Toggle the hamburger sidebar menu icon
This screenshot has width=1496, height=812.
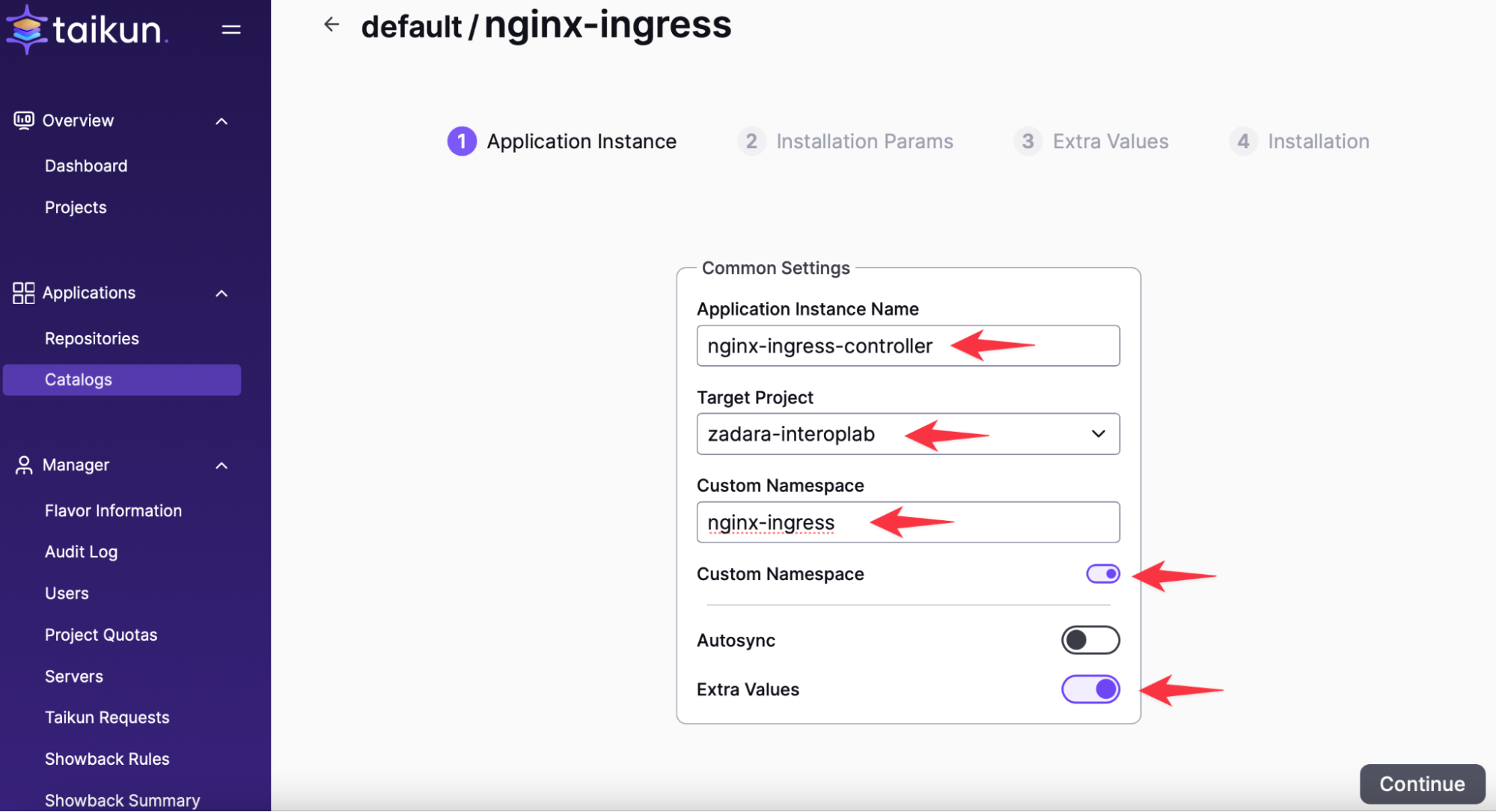click(231, 30)
